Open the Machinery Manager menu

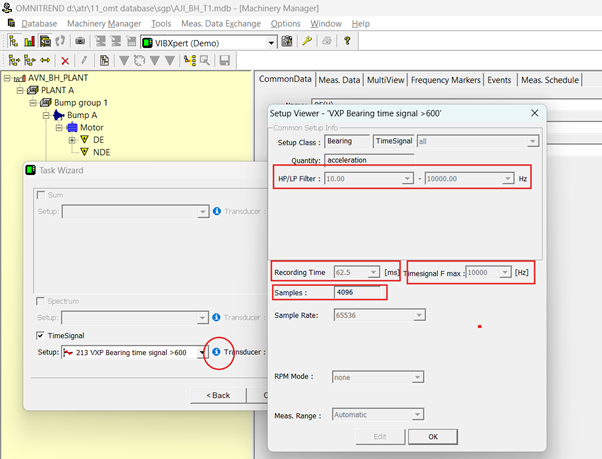(x=104, y=24)
